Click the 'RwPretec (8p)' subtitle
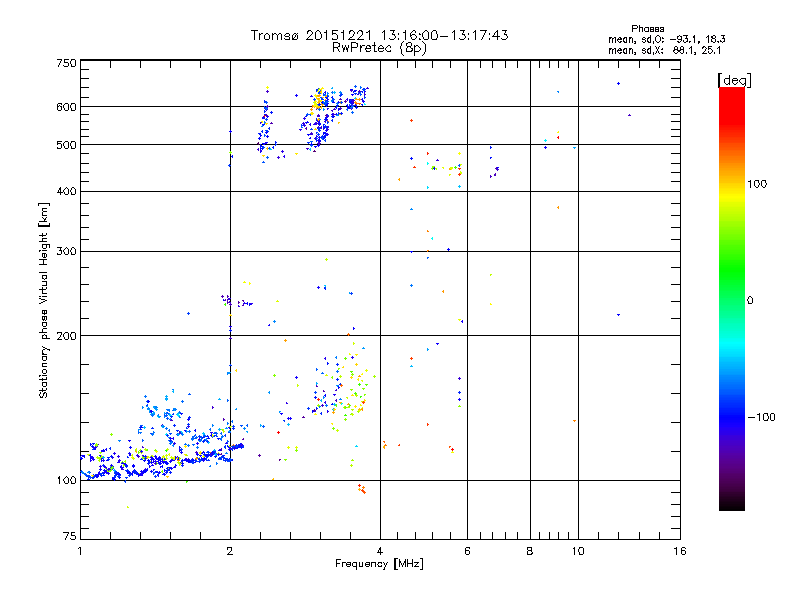 coord(379,48)
